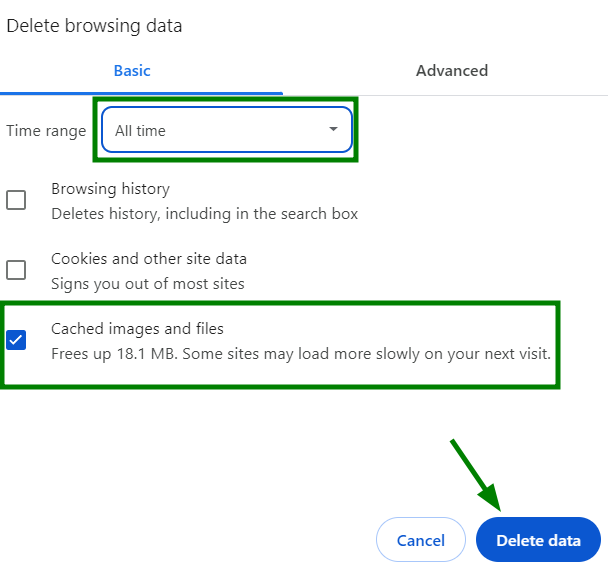Uncheck Cached images and files
This screenshot has width=608, height=573.
click(x=16, y=340)
